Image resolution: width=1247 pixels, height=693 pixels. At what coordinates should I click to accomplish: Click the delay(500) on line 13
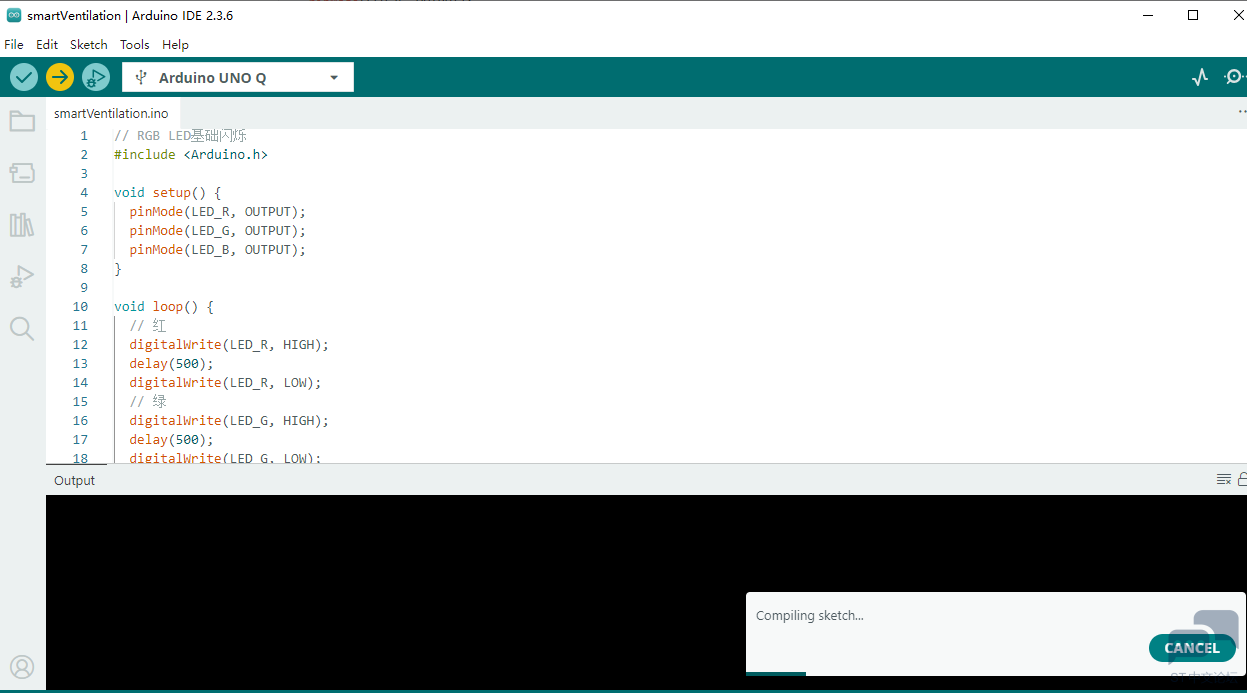(172, 364)
